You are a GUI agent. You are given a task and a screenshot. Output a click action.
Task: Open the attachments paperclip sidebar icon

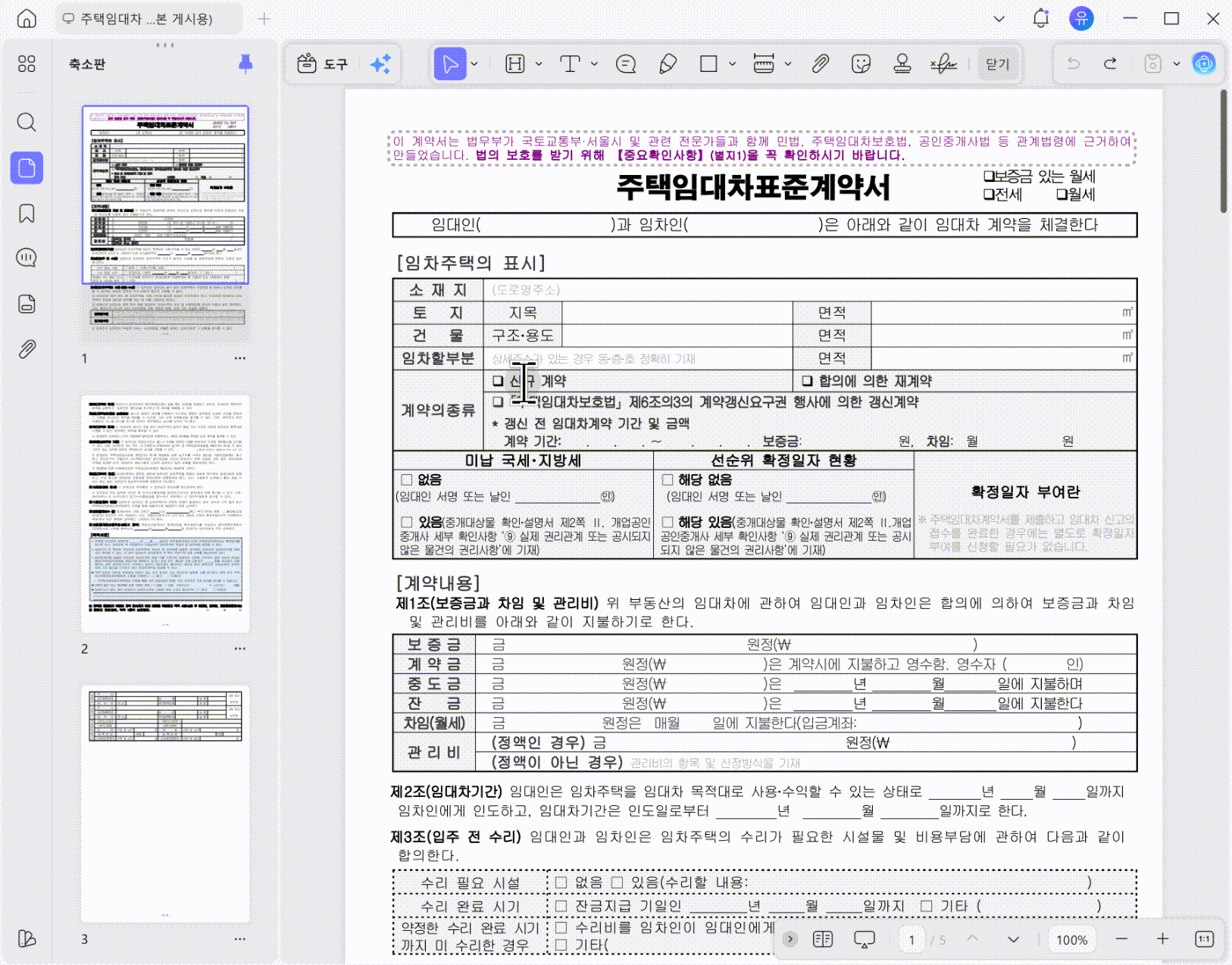click(x=27, y=349)
